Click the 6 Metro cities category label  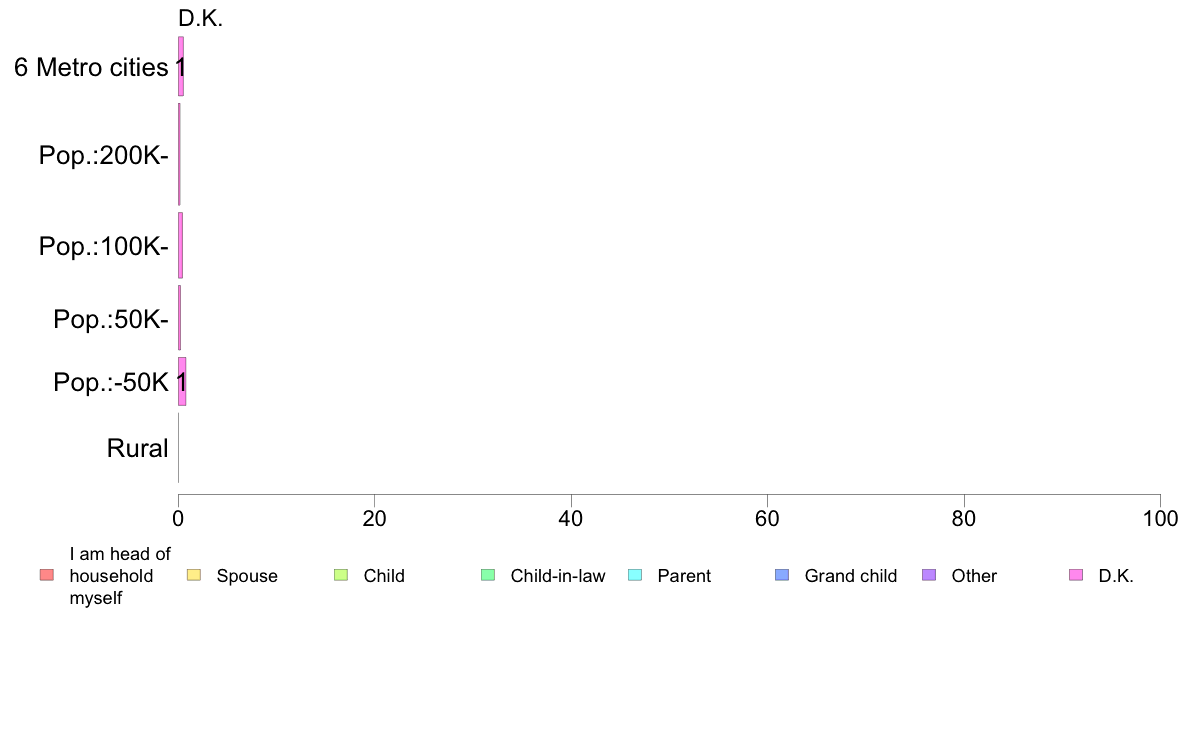(x=91, y=67)
